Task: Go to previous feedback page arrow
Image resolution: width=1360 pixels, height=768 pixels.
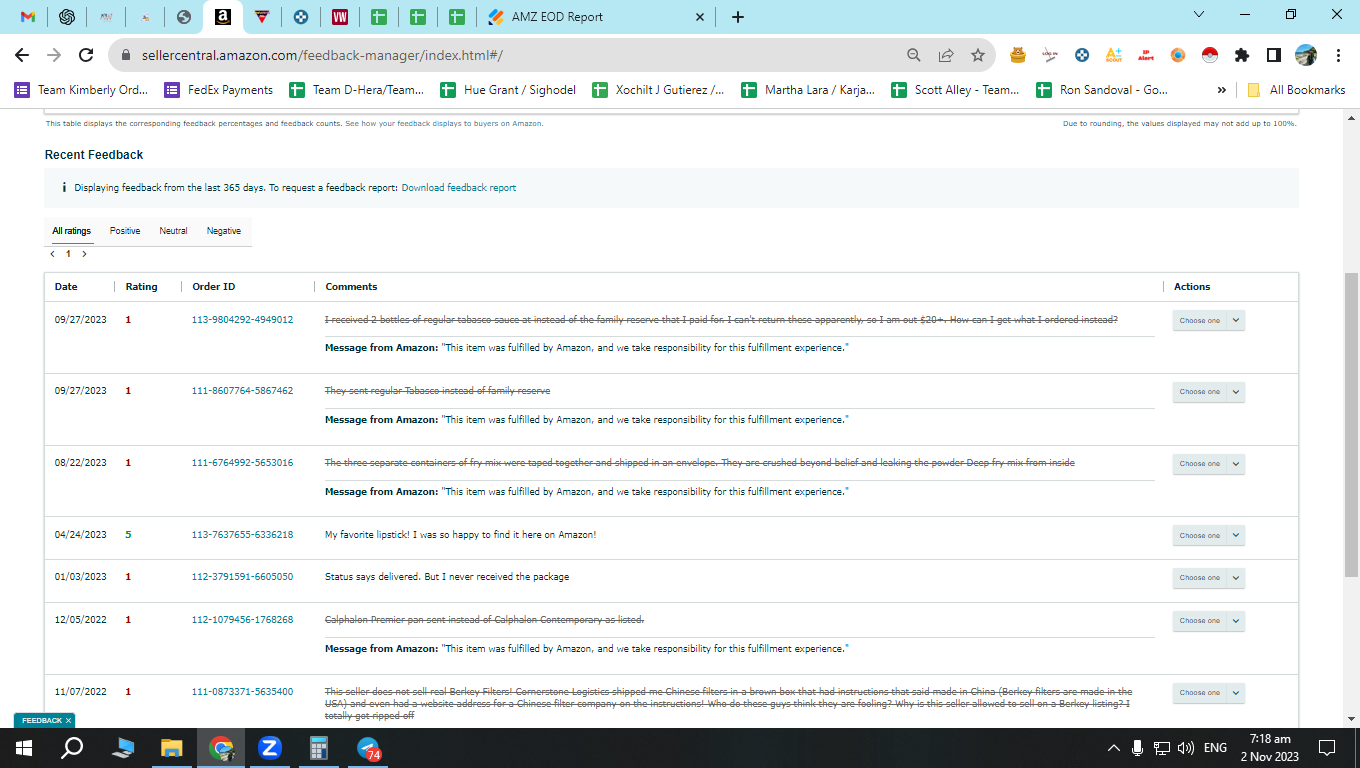Action: (x=52, y=254)
